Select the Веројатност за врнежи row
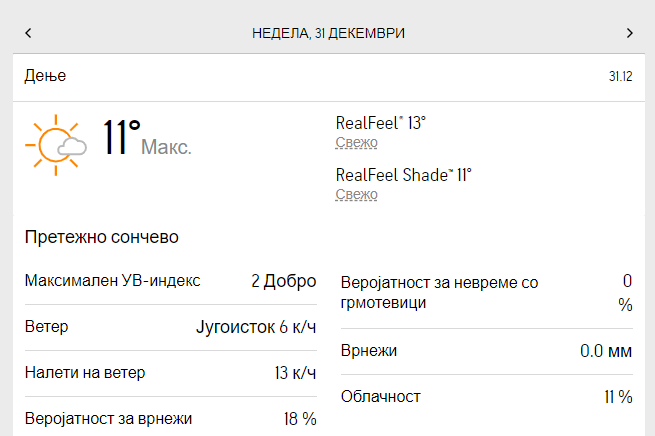The width and height of the screenshot is (655, 436). (x=170, y=418)
